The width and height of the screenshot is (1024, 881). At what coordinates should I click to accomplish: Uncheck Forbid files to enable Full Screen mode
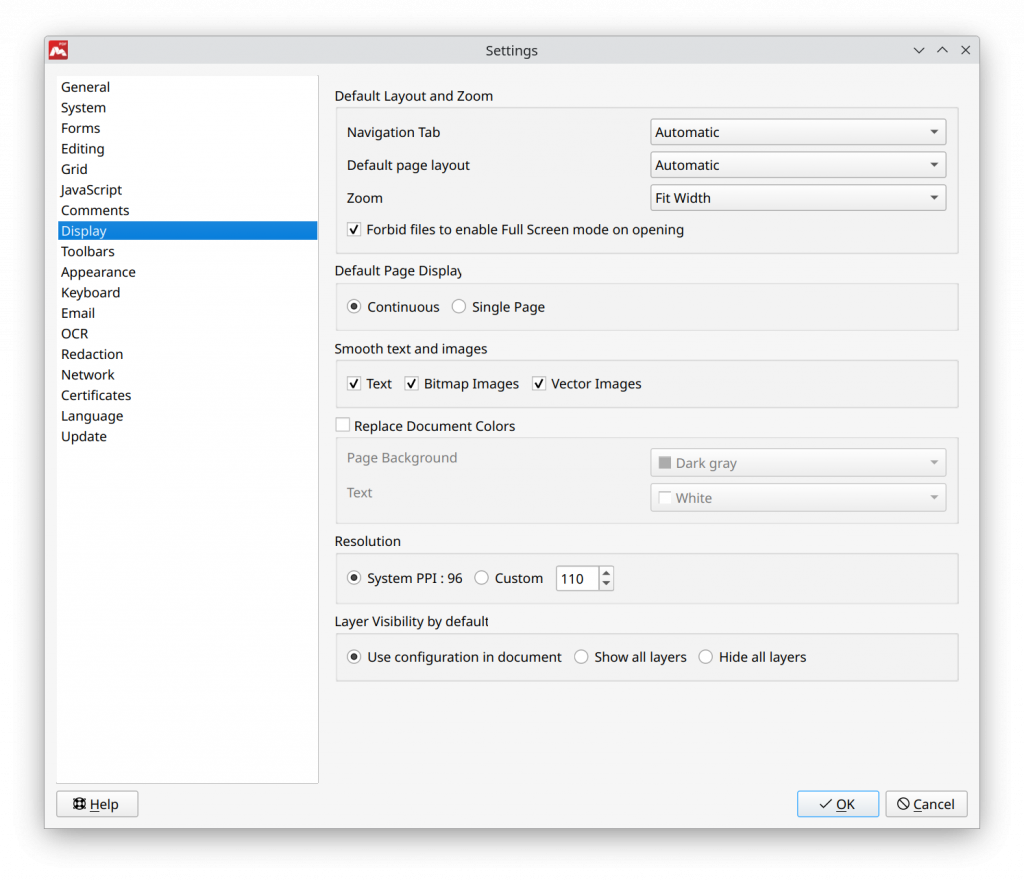354,229
